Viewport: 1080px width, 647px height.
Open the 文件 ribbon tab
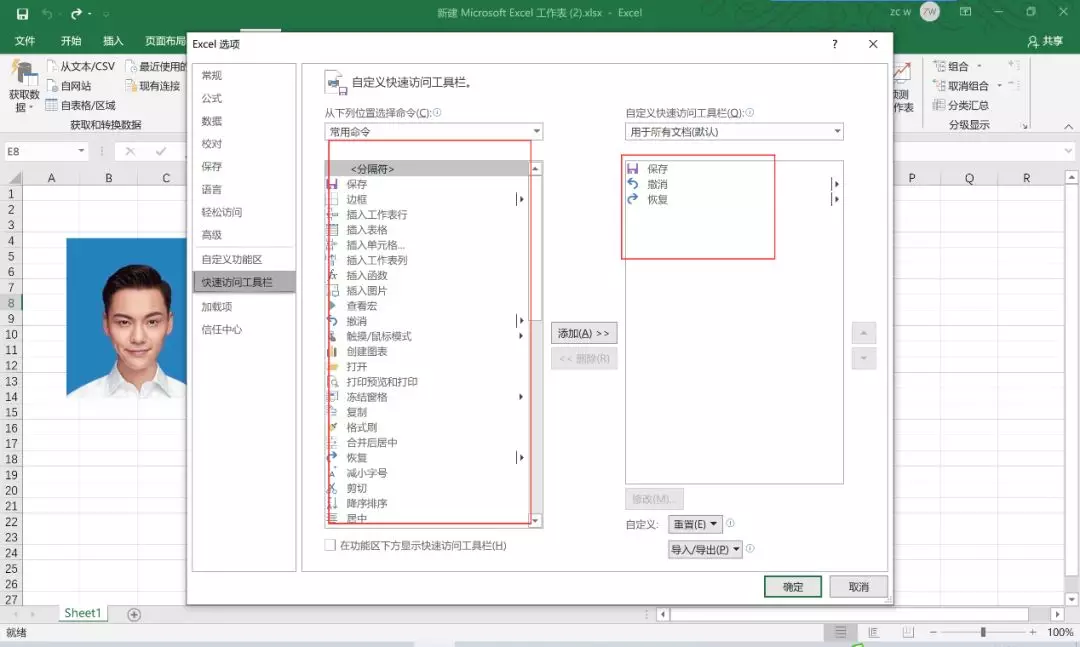click(x=25, y=41)
